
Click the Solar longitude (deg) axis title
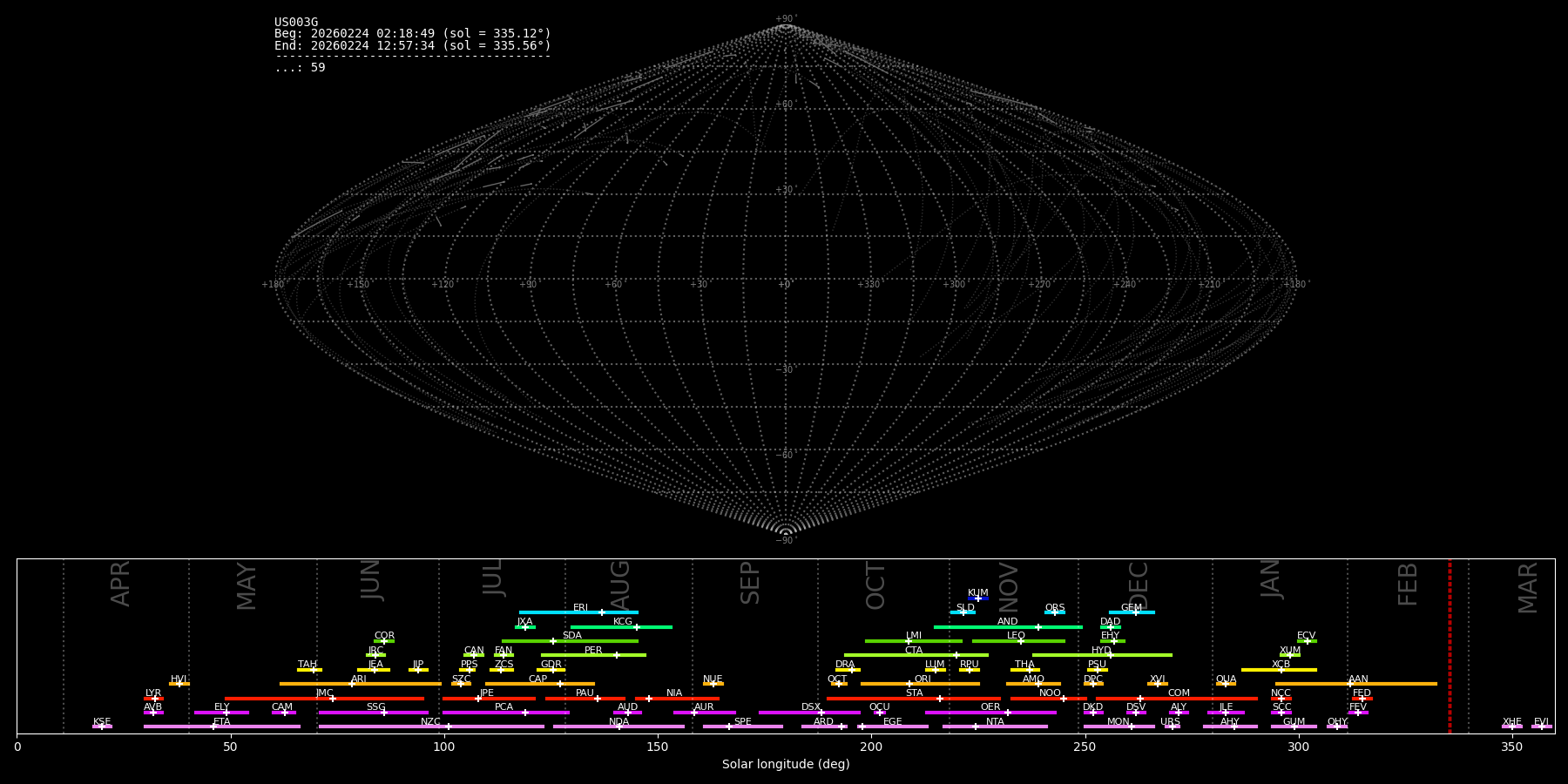pos(786,764)
